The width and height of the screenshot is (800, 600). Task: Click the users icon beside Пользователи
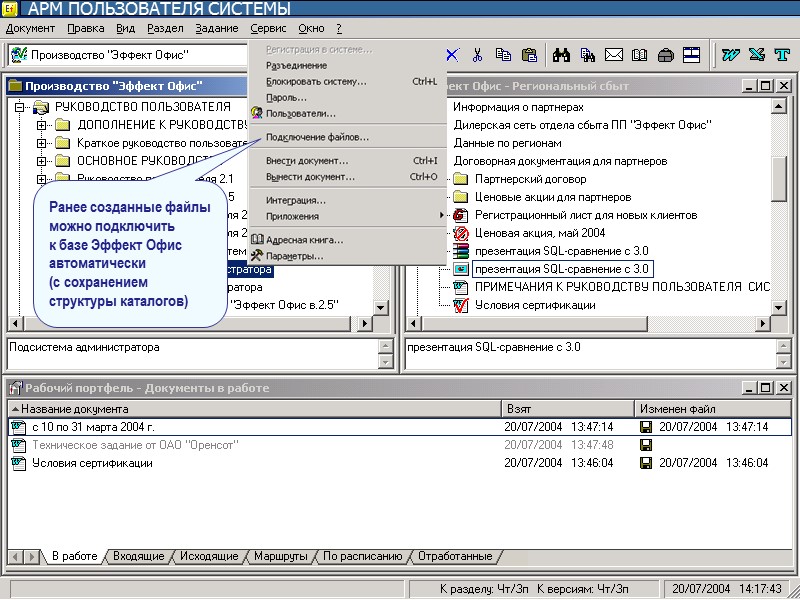tap(257, 113)
